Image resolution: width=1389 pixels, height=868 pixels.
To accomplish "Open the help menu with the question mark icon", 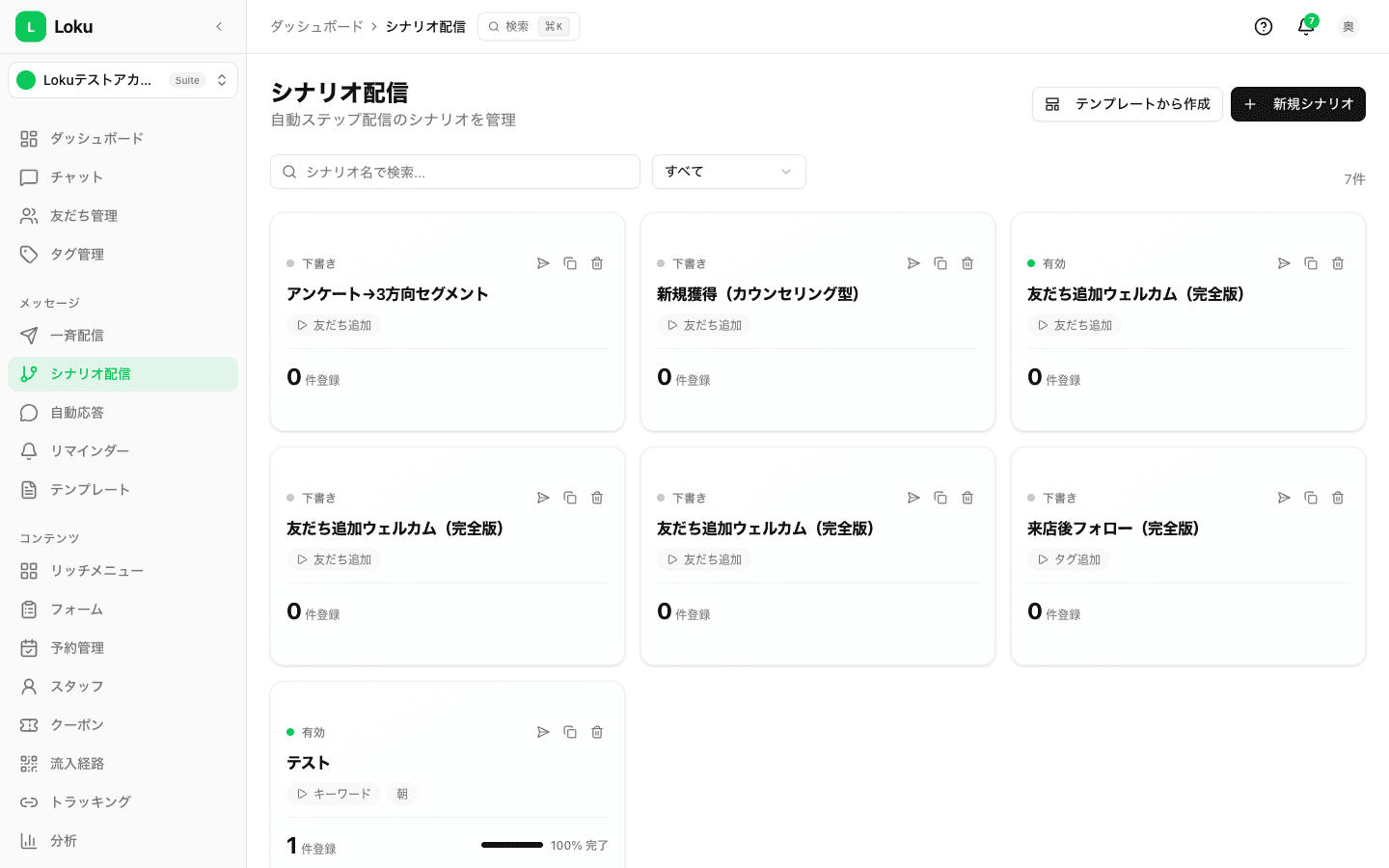I will point(1264,27).
